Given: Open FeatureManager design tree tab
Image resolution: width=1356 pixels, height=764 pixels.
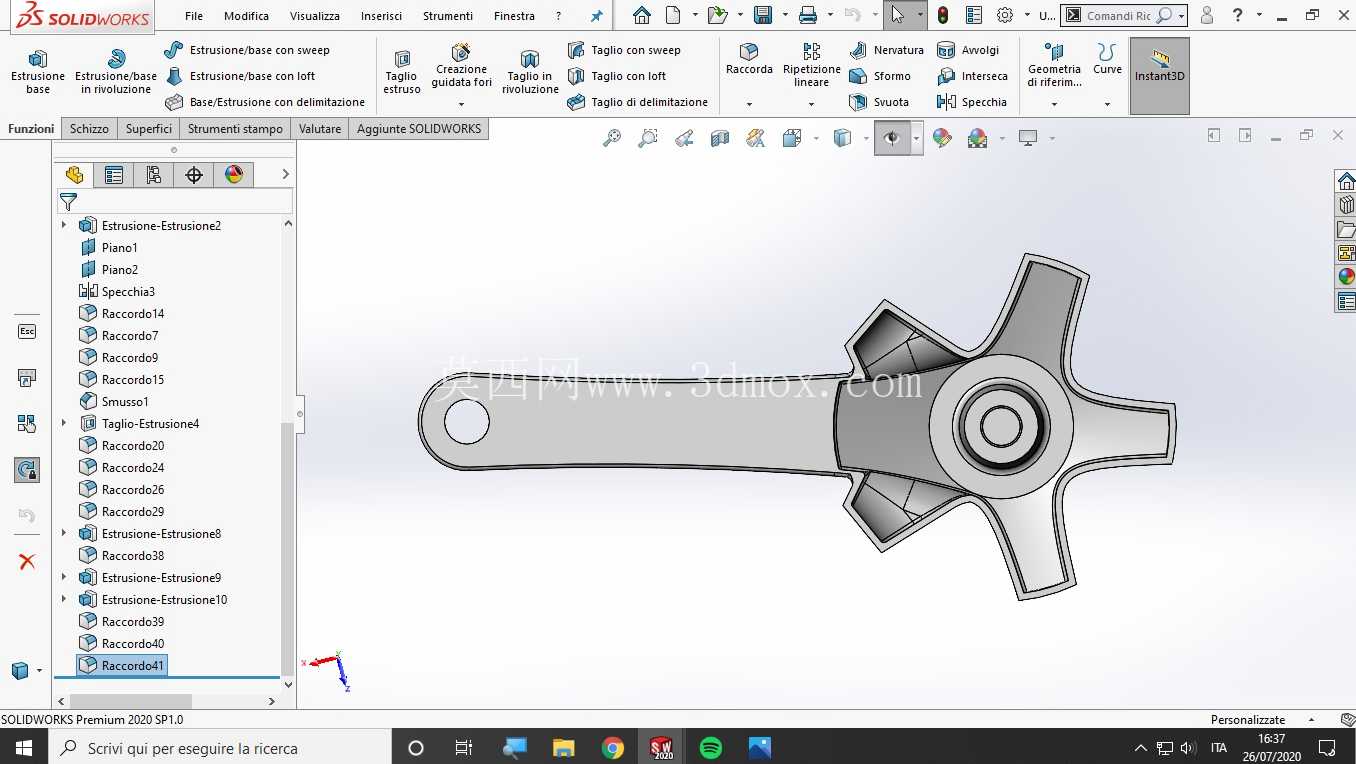Looking at the screenshot, I should [74, 175].
